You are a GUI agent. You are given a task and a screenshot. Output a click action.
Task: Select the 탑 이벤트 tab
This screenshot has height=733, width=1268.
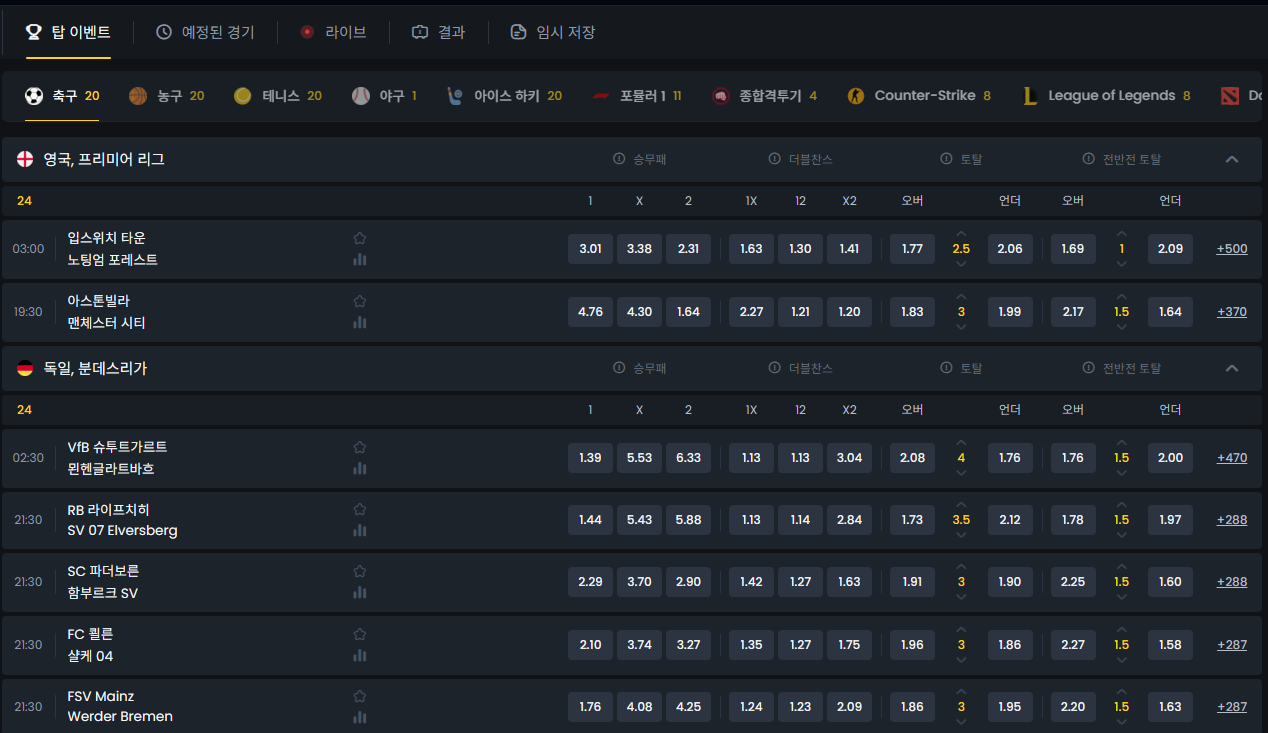pyautogui.click(x=68, y=32)
